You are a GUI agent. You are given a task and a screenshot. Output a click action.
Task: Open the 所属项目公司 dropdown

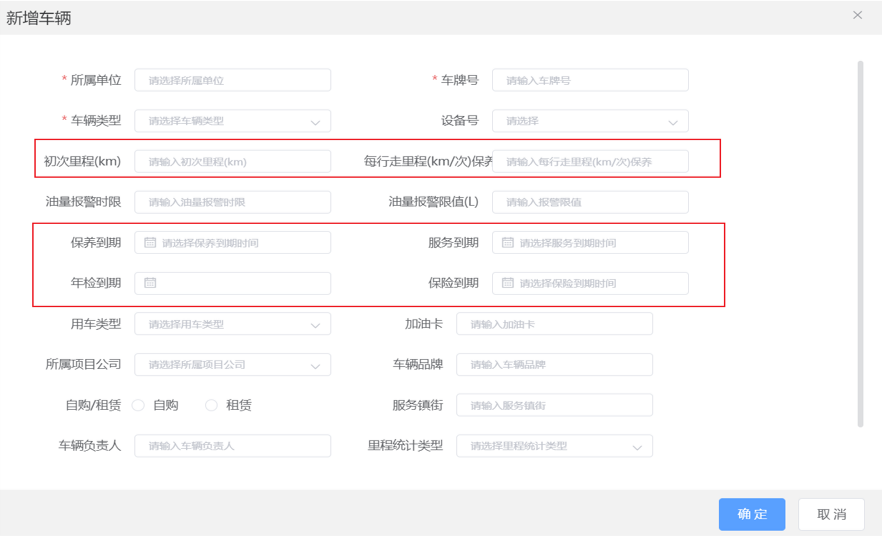pos(232,364)
